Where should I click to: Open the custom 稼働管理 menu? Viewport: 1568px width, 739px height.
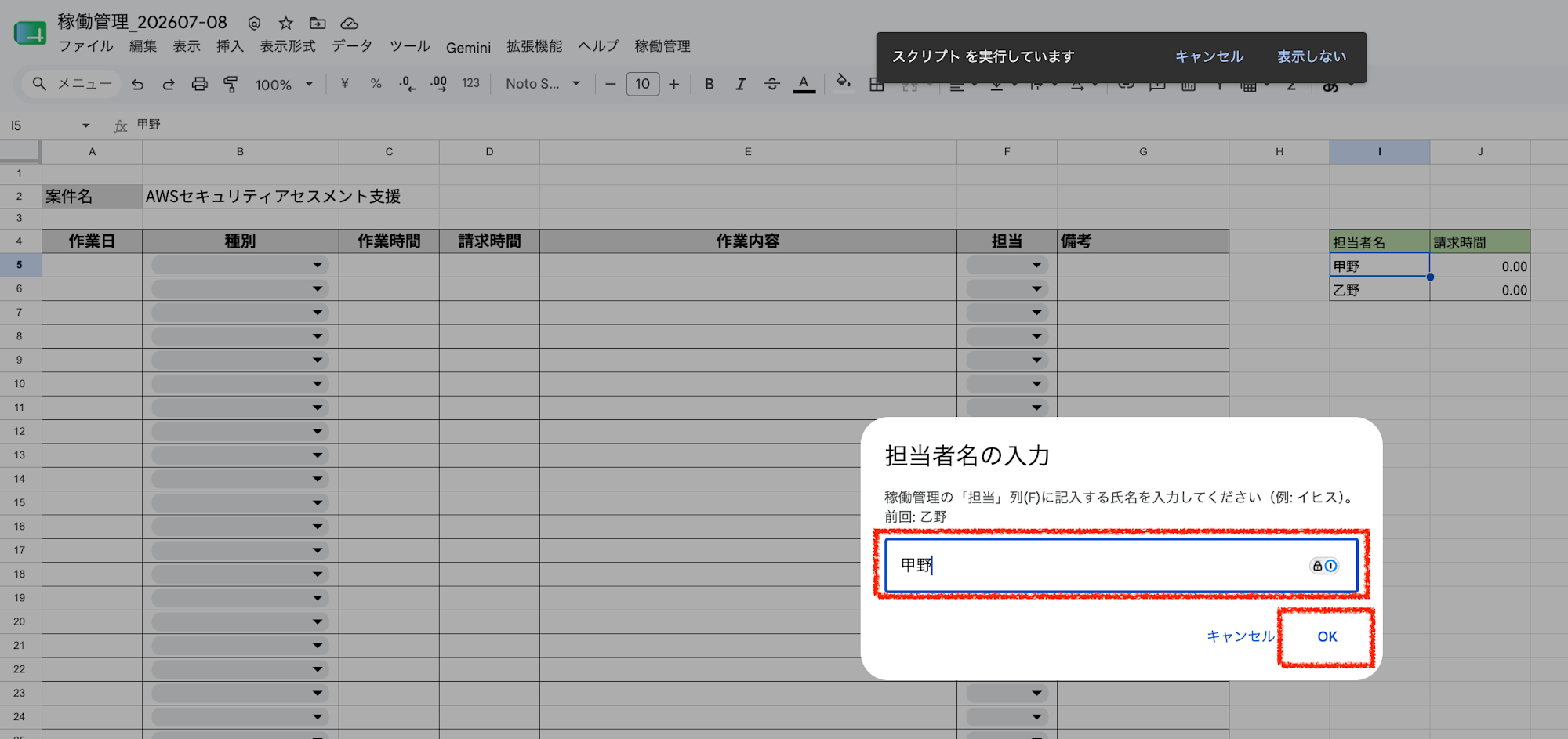point(662,46)
